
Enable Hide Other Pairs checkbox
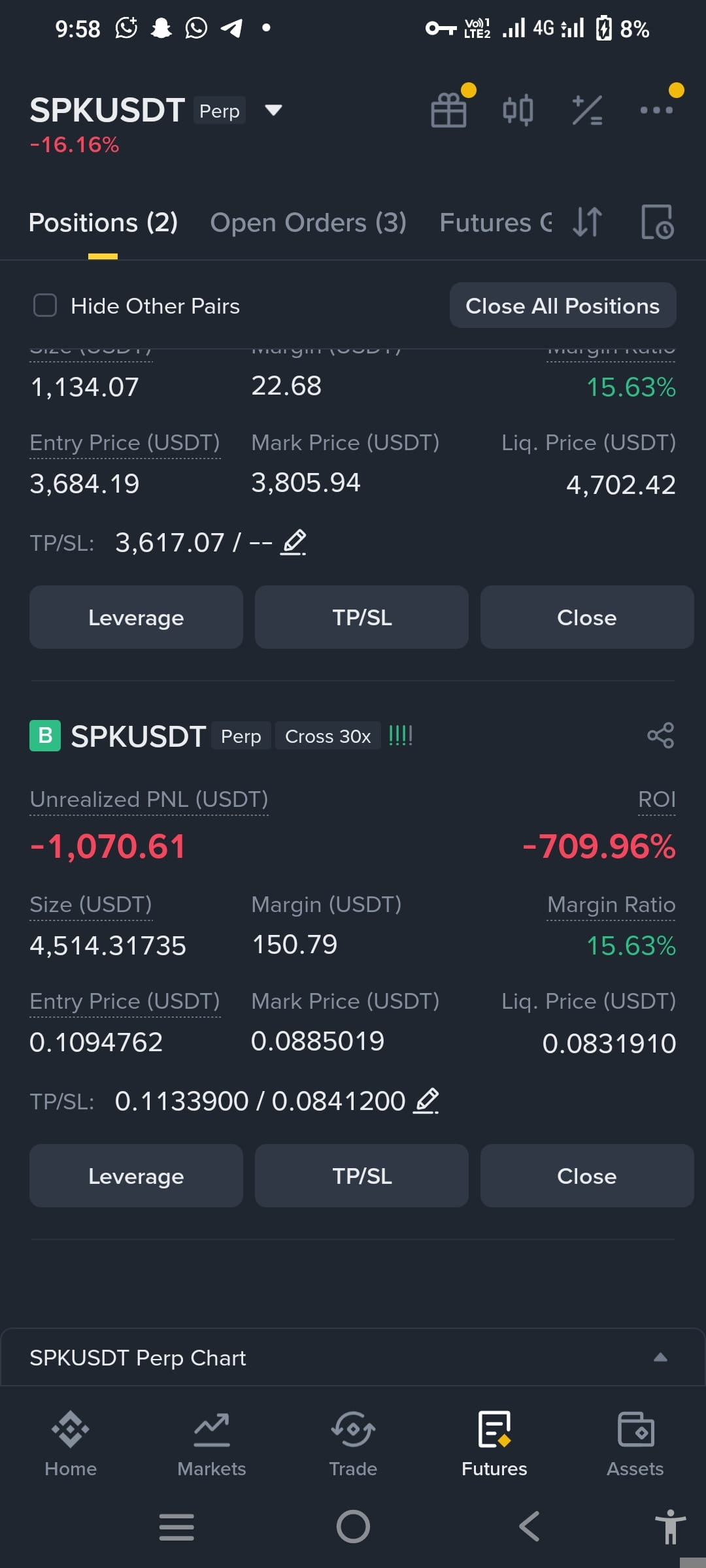click(45, 305)
